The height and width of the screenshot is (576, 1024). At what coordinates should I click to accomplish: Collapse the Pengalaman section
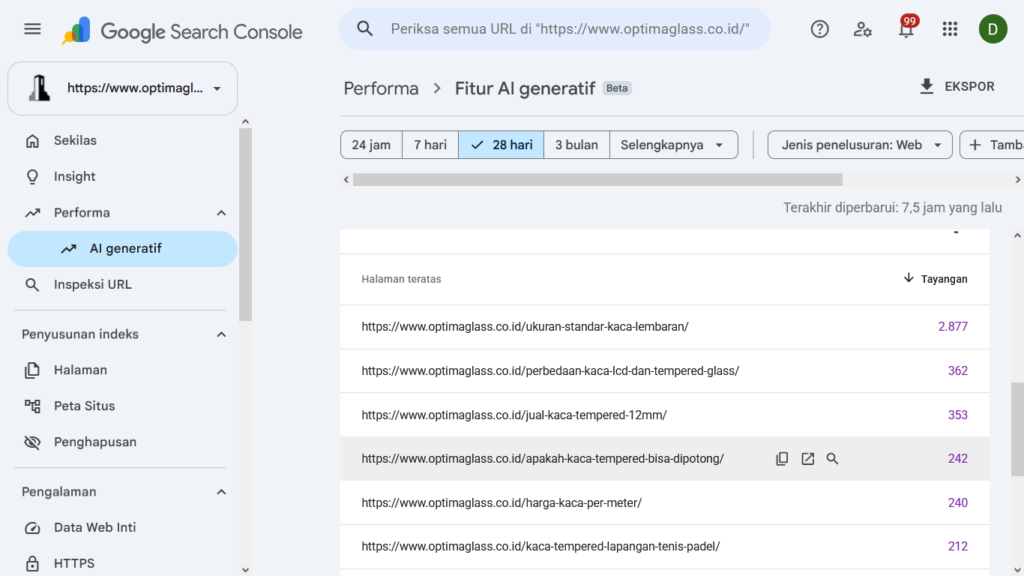coord(221,492)
